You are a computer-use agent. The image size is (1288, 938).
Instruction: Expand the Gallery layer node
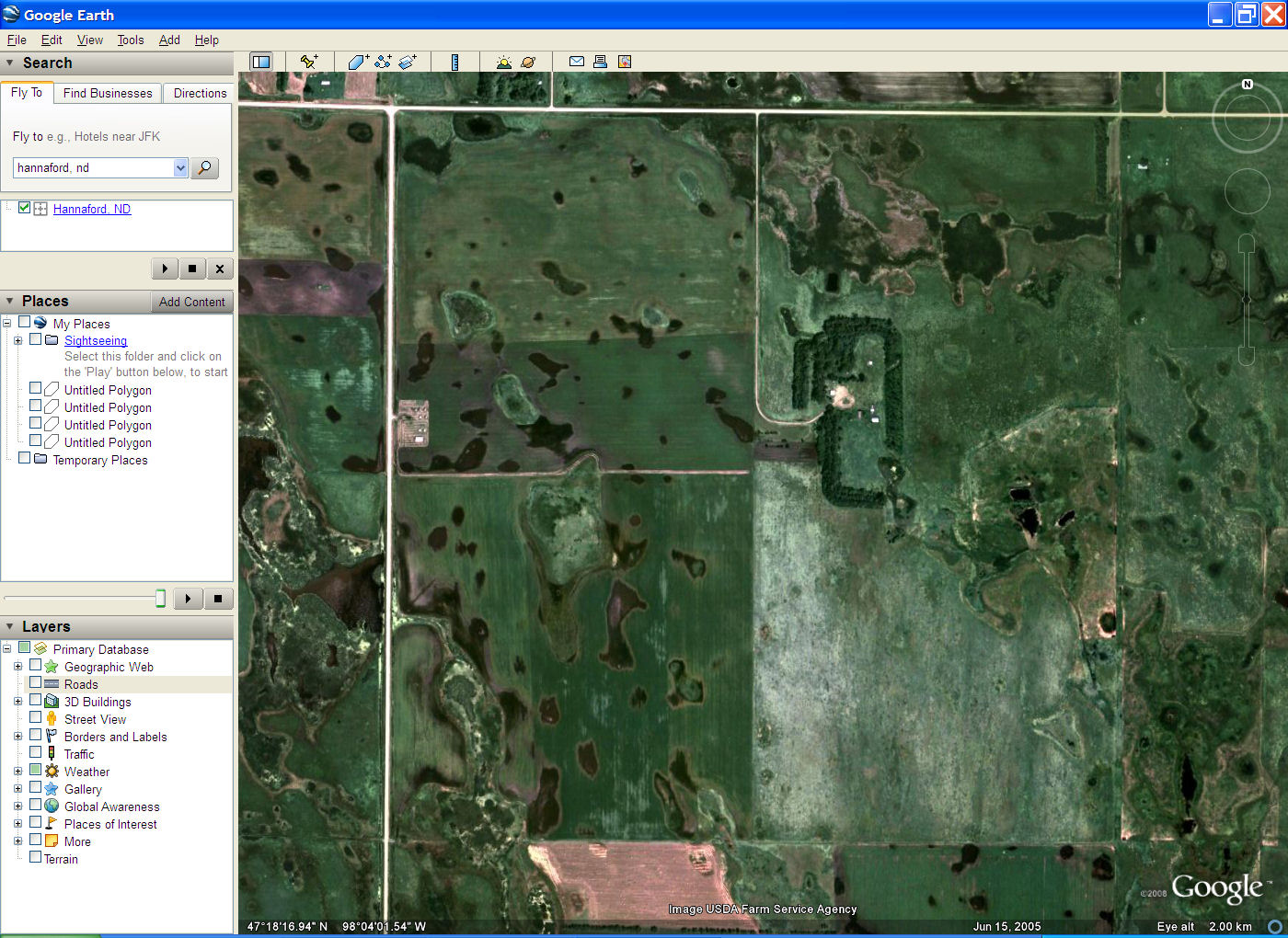17,789
